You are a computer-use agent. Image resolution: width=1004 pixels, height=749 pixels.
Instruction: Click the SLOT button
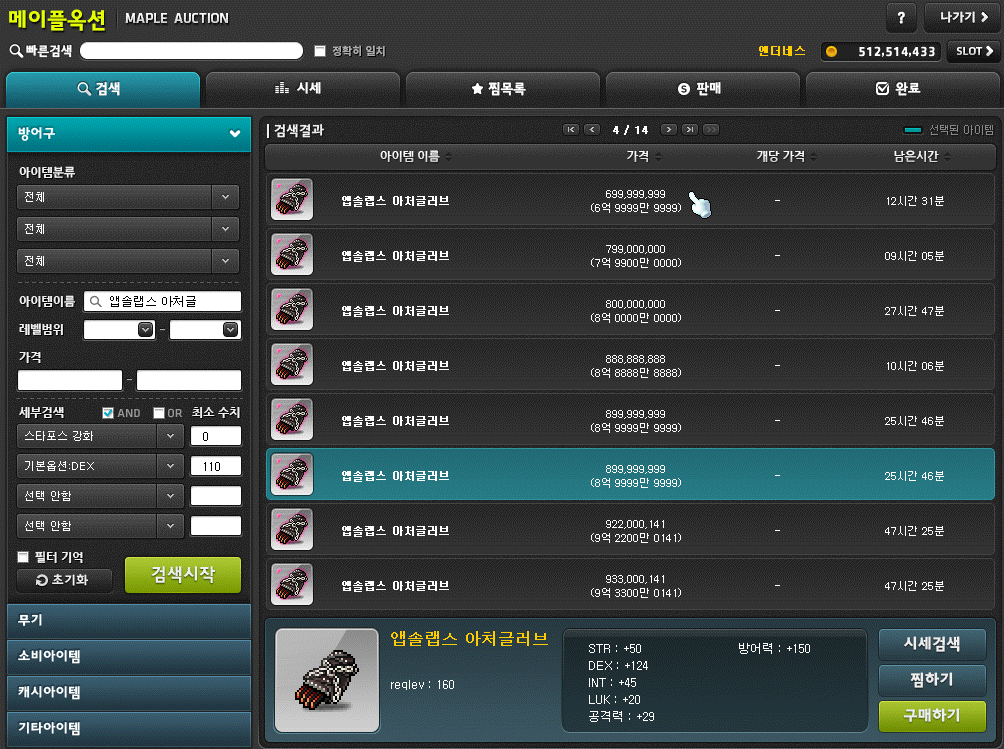tap(973, 51)
